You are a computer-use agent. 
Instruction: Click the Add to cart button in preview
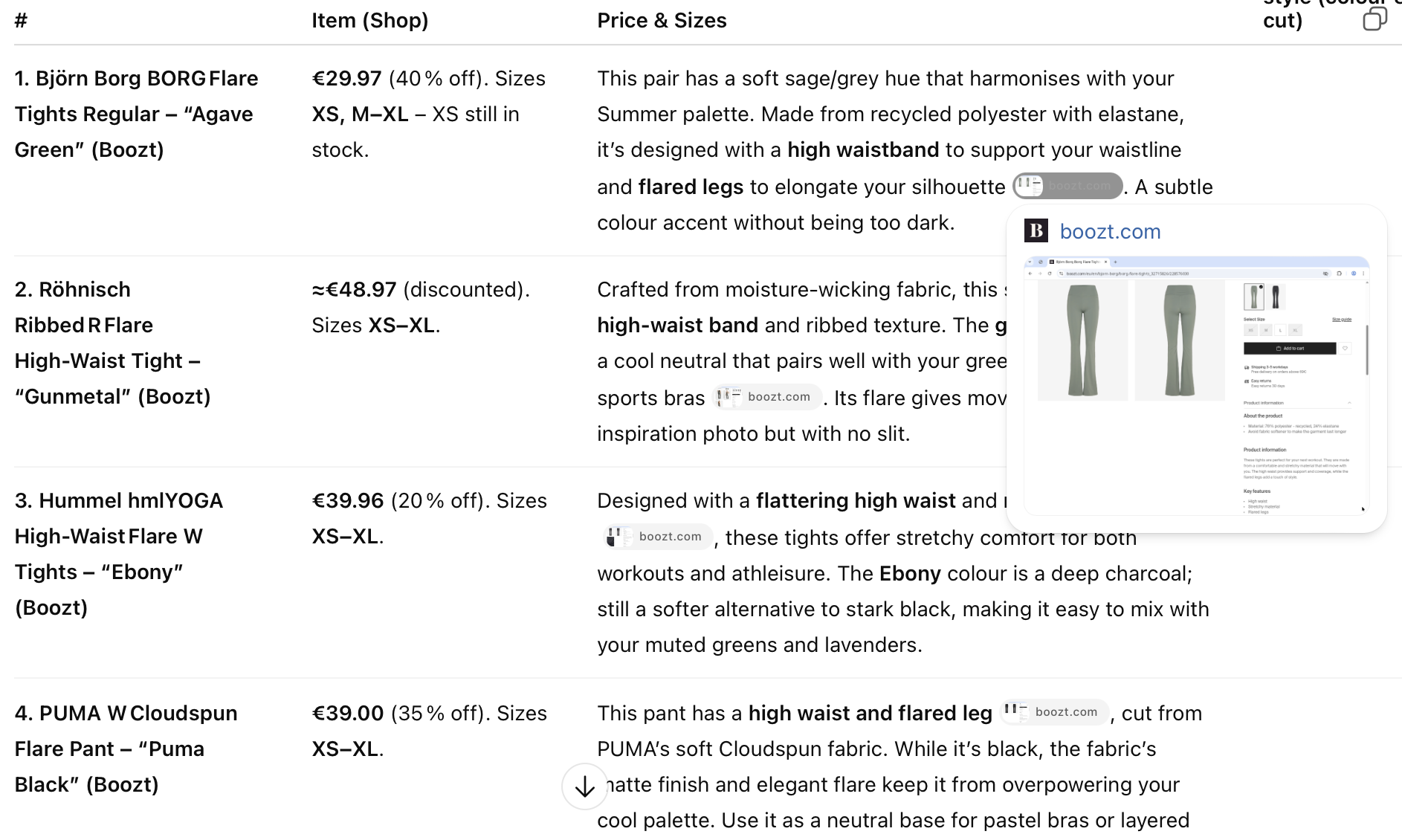(x=1290, y=349)
